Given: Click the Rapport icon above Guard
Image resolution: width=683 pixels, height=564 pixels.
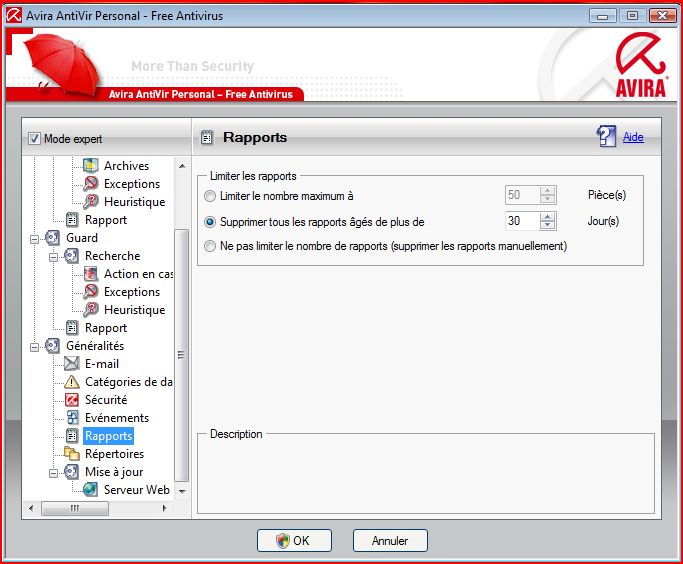Looking at the screenshot, I should 72,220.
